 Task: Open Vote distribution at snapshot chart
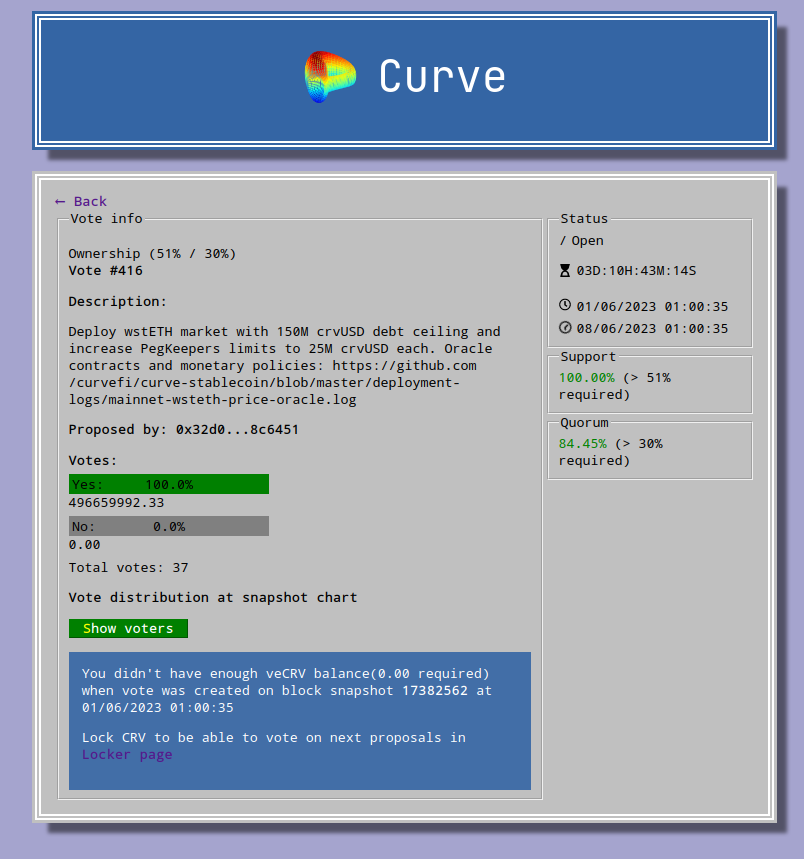pos(213,598)
